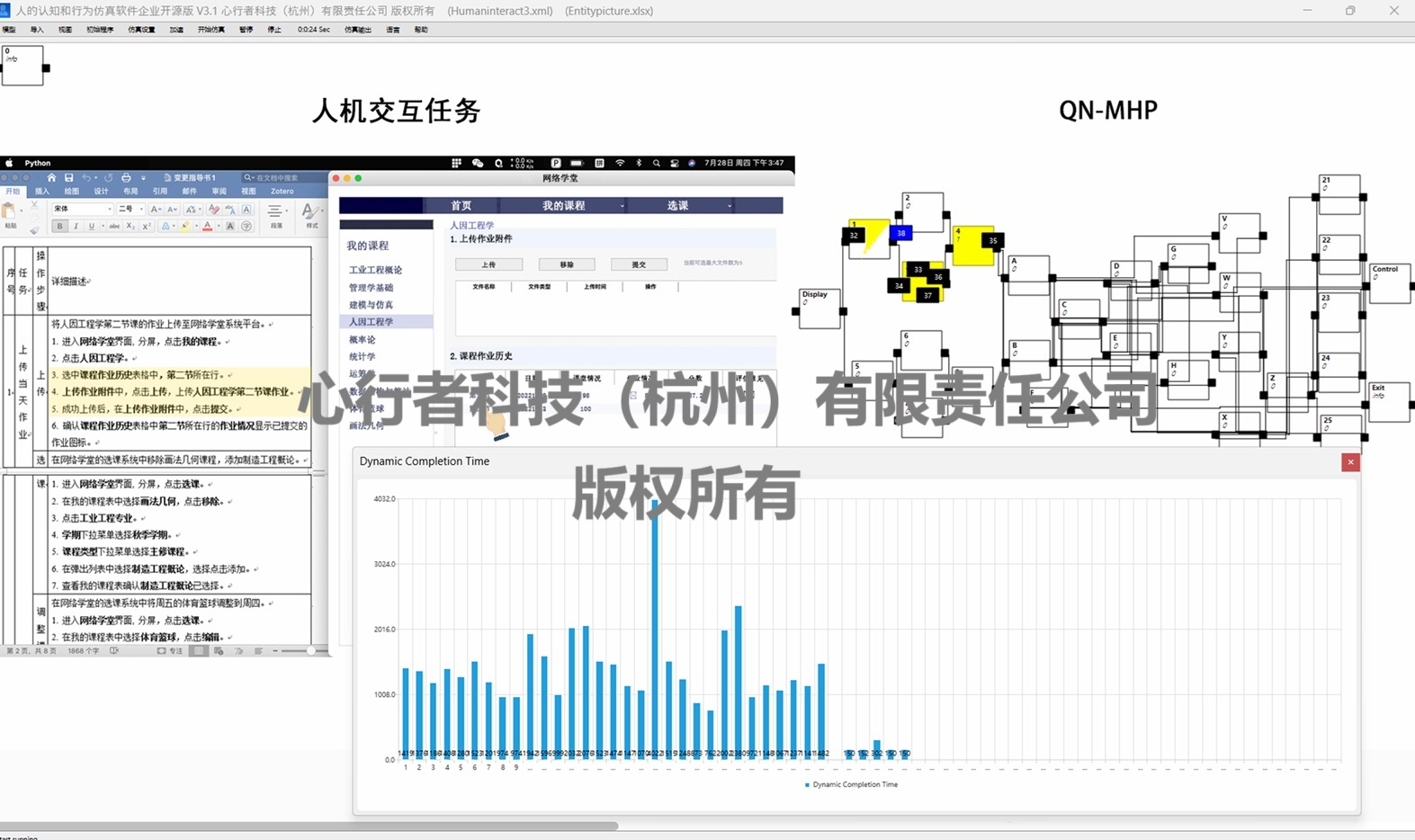The image size is (1415, 840).
Task: Expand the 选课 navigation dropdown
Action: pos(729,206)
